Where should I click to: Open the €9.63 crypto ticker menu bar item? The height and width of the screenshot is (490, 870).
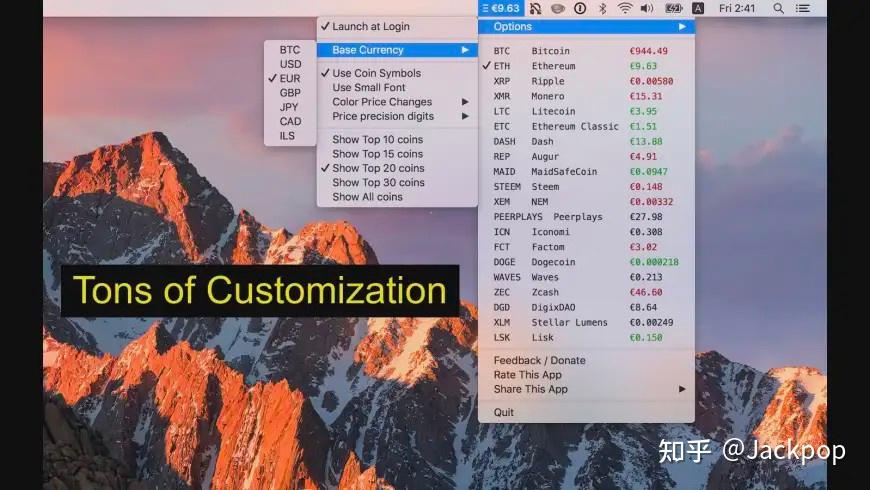[x=500, y=8]
